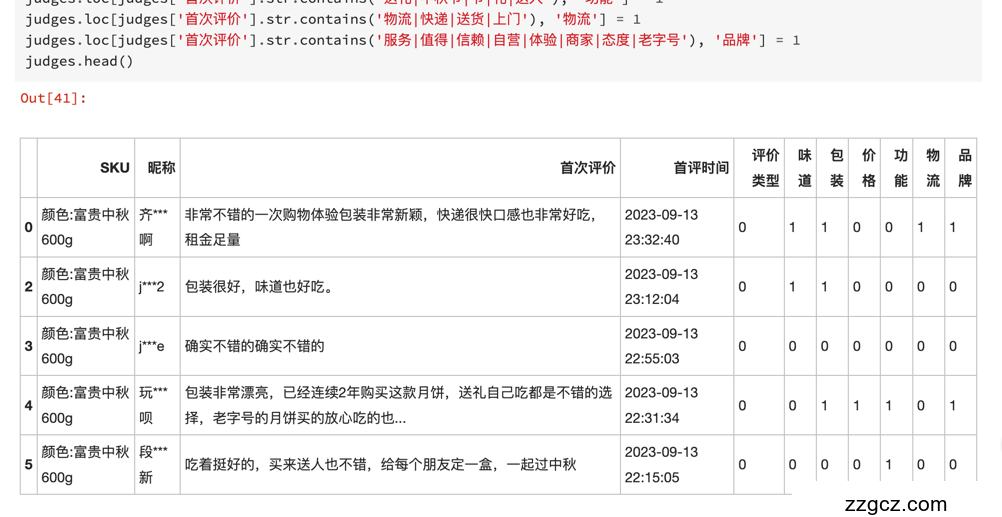Click the timestamp 2023-09-13 22:15:05
Image resolution: width=1002 pixels, height=517 pixels.
tap(661, 464)
